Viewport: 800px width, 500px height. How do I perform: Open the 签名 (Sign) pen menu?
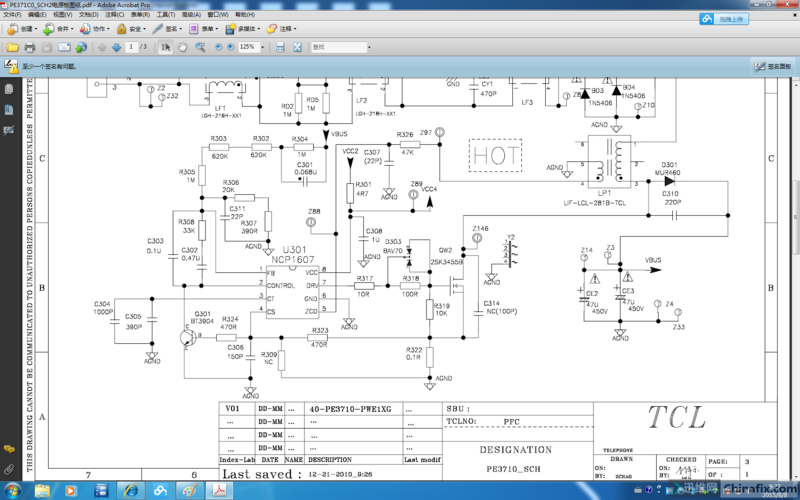pyautogui.click(x=167, y=29)
